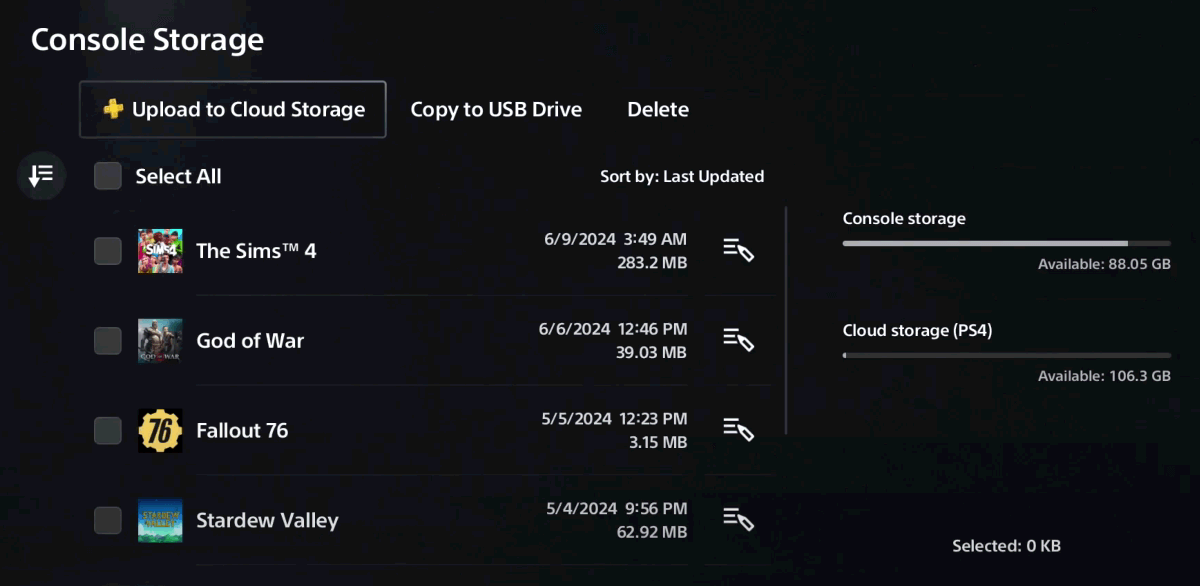Screen dimensions: 1200x586
Task: Click the Cloud storage (PS4) usage bar
Action: (1006, 355)
